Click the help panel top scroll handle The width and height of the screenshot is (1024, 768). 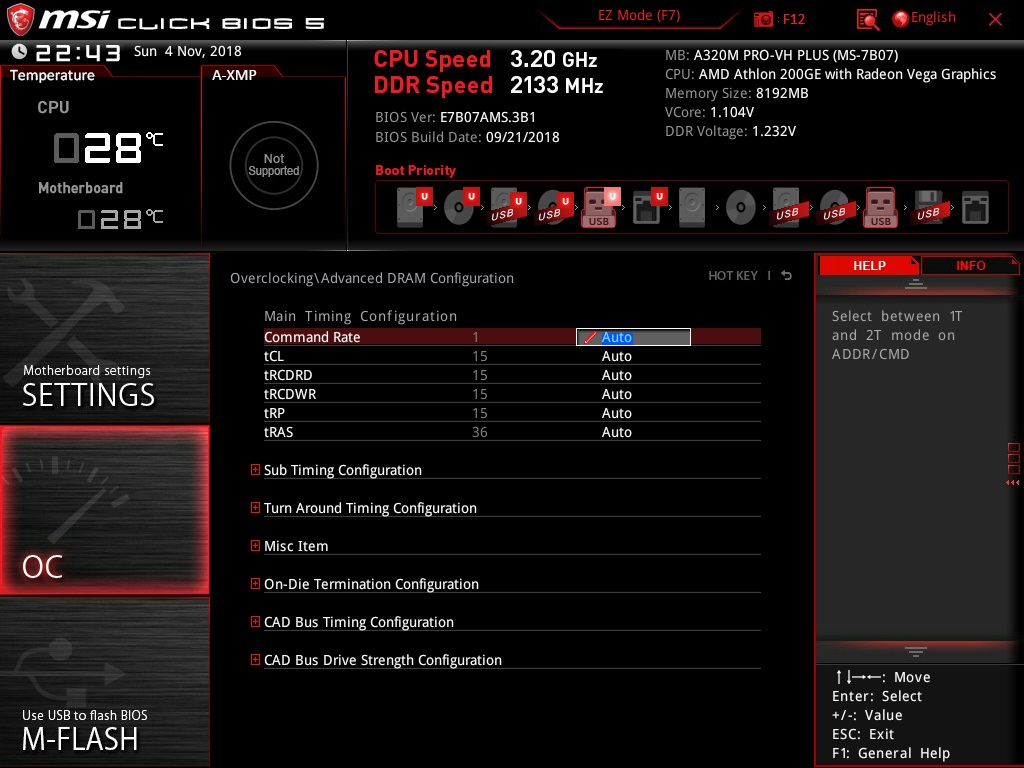click(916, 284)
